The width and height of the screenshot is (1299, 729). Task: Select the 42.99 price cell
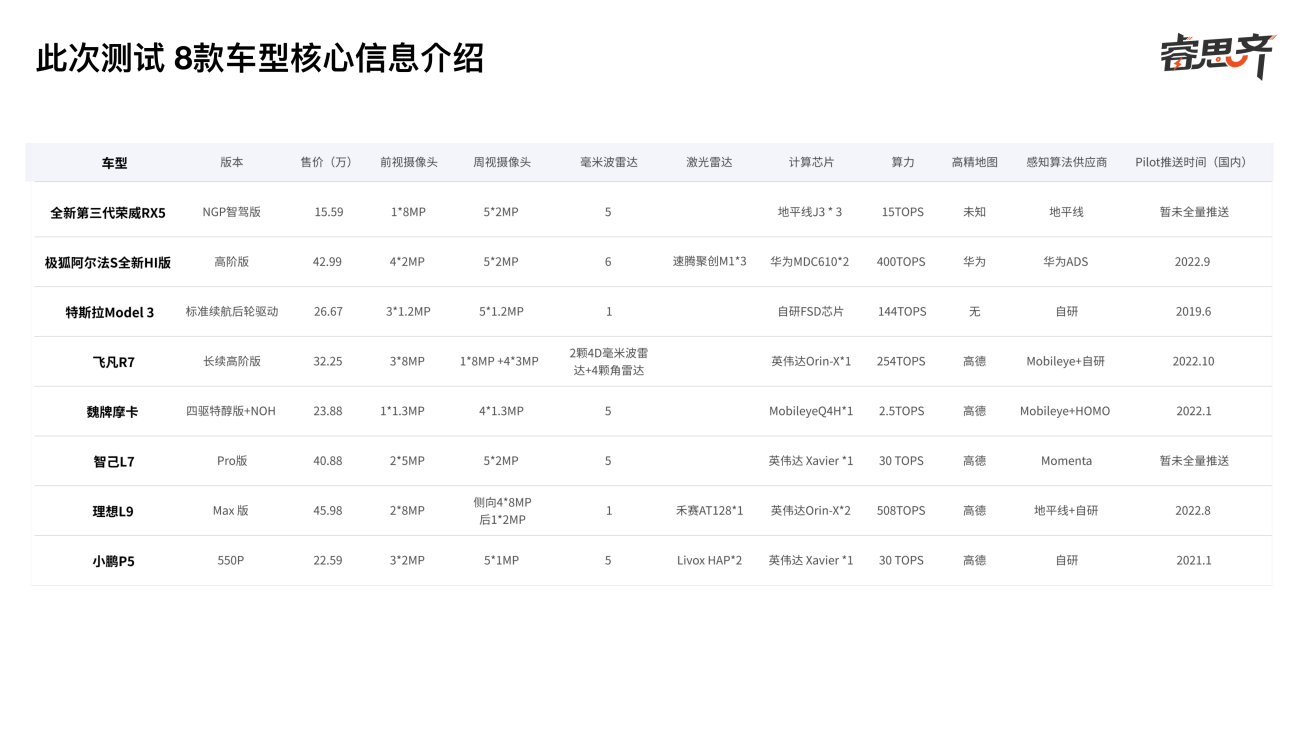point(327,262)
